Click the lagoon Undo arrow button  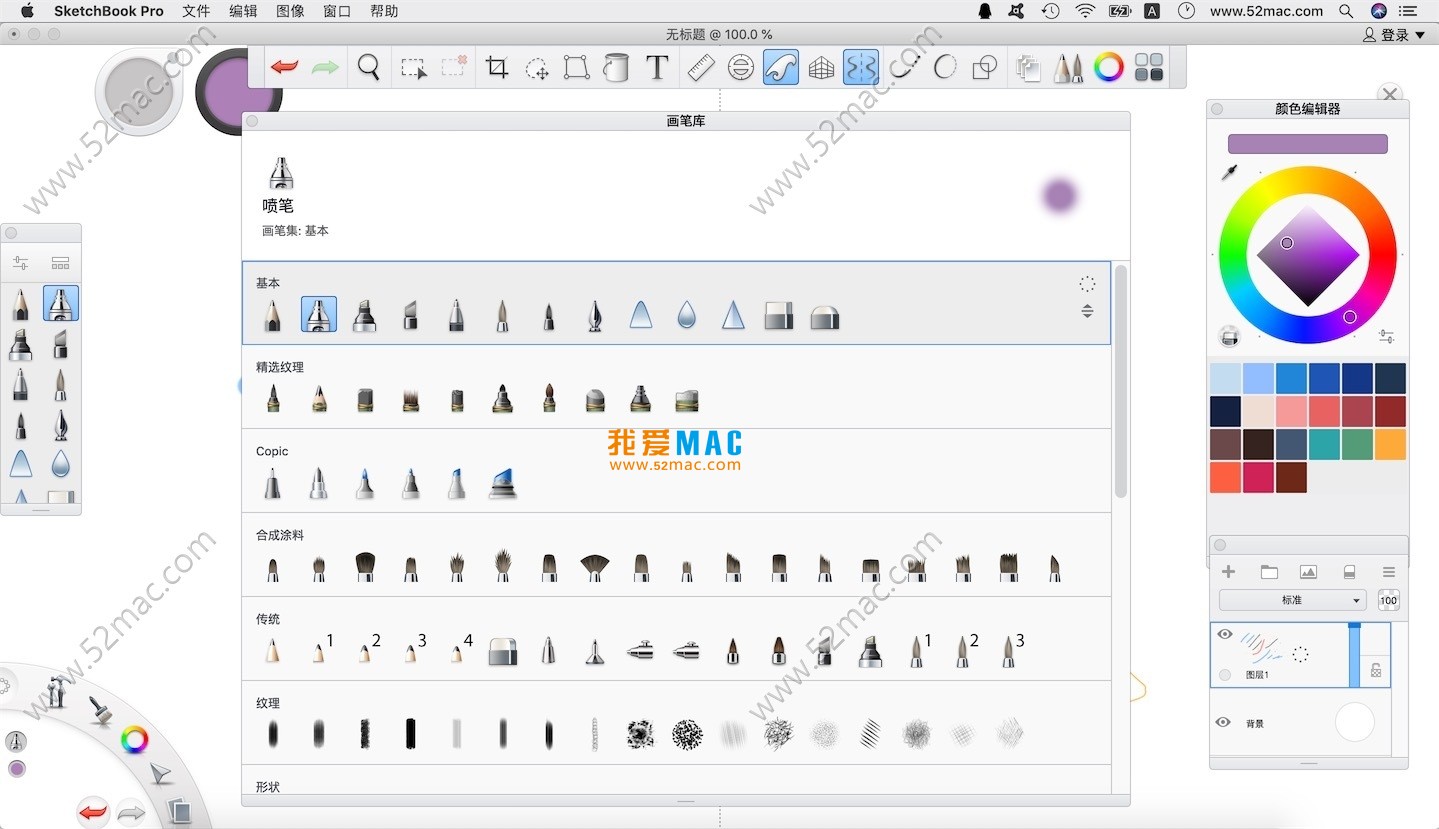point(93,811)
